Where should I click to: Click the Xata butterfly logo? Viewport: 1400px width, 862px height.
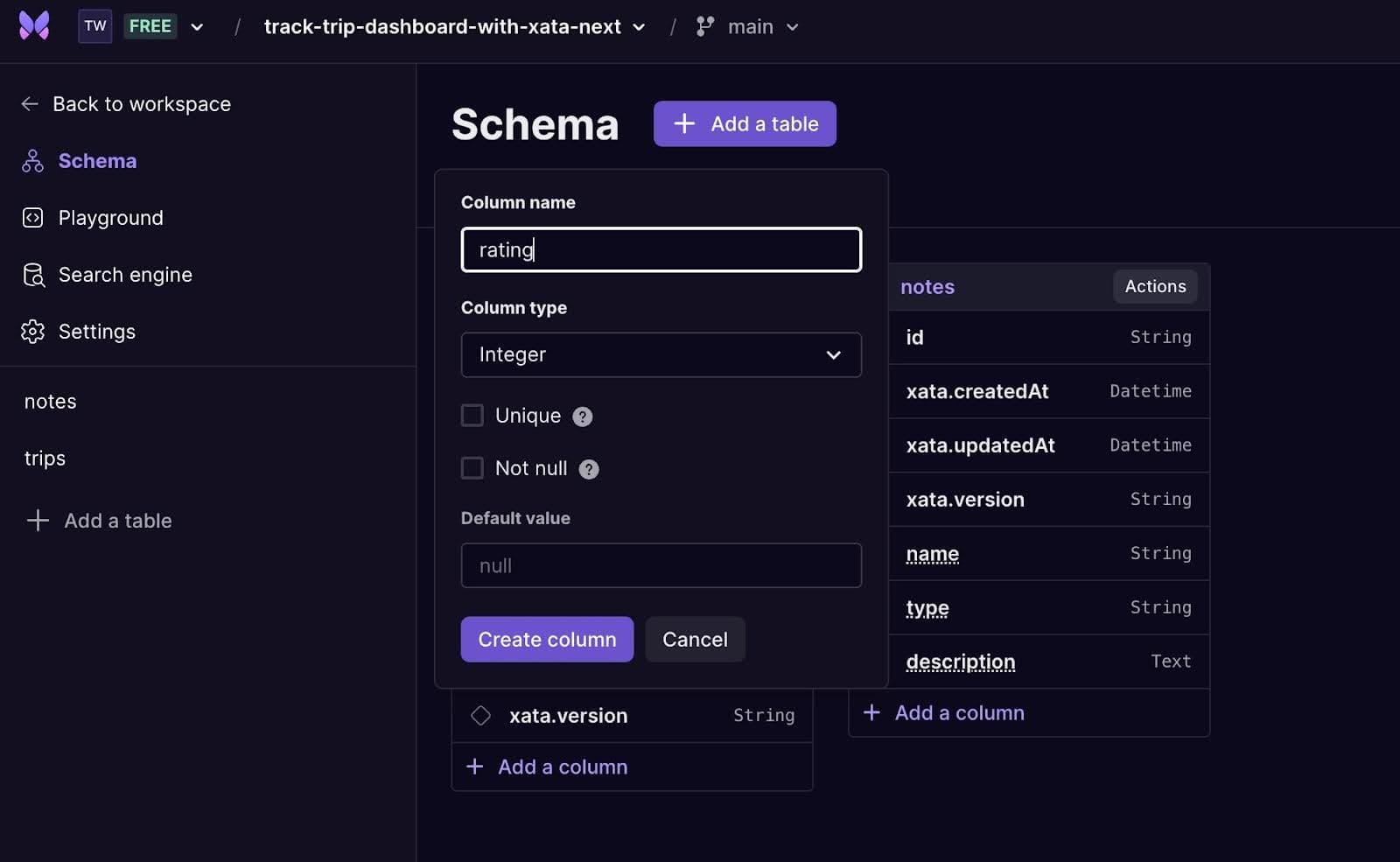click(34, 26)
